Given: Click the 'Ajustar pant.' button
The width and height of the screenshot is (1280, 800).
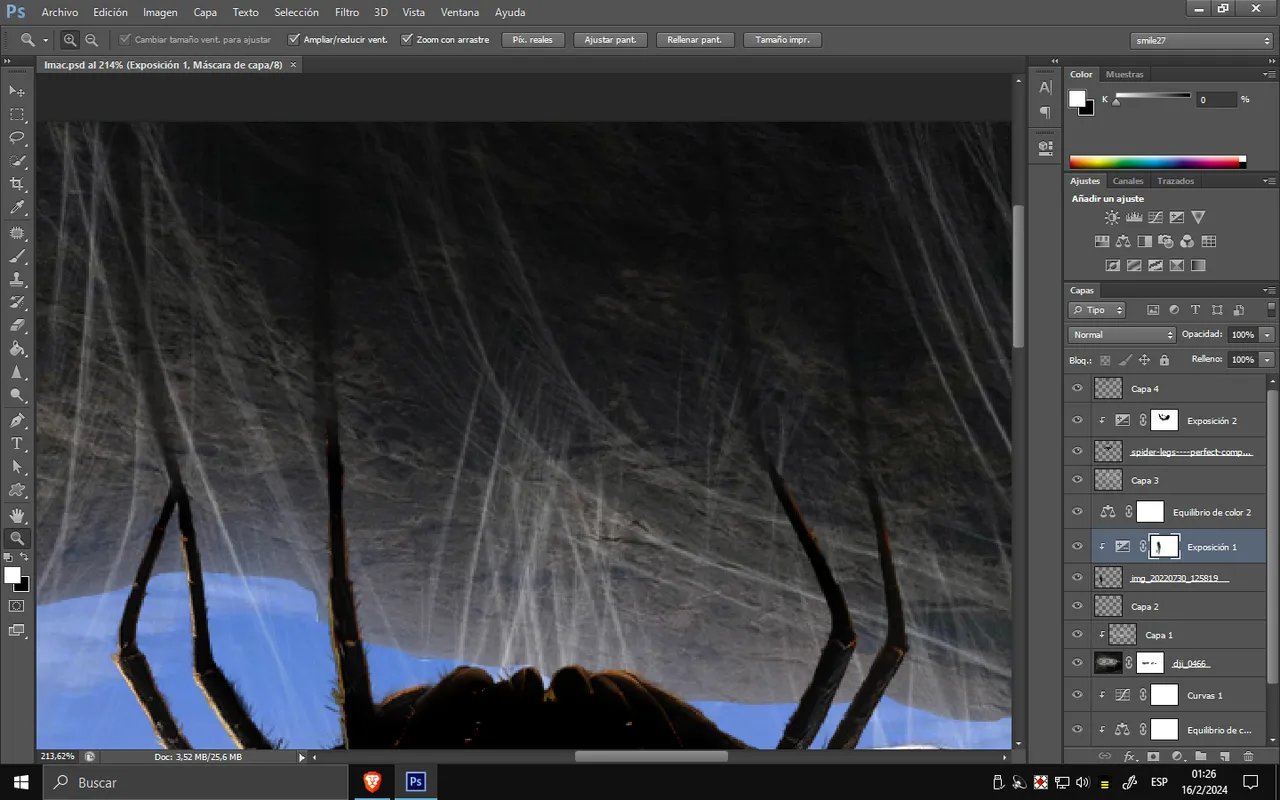Looking at the screenshot, I should (610, 40).
